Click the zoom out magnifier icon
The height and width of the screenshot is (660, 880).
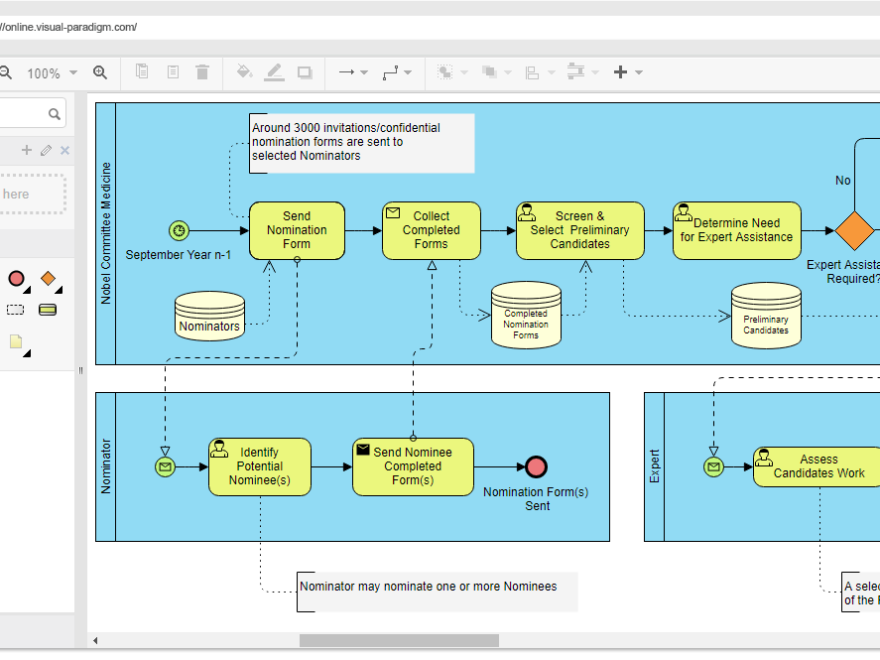[x=5, y=72]
